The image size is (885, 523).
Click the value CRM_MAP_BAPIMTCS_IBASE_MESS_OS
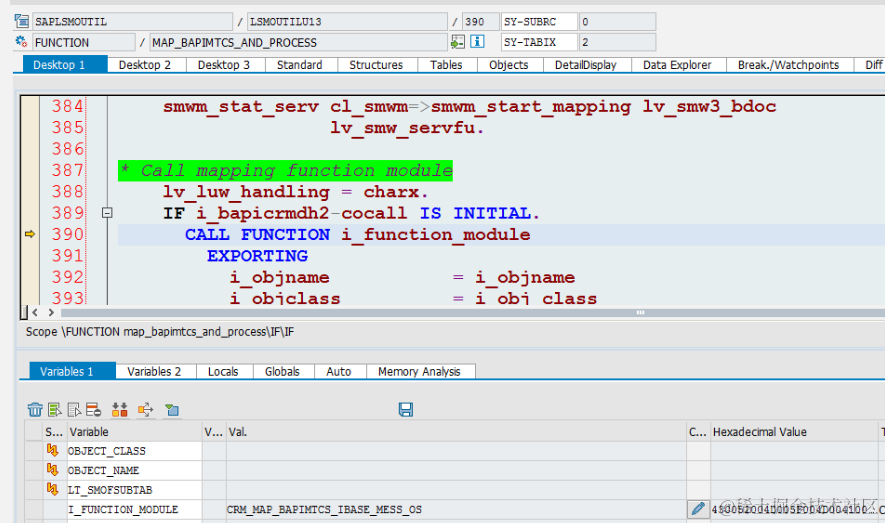click(325, 509)
